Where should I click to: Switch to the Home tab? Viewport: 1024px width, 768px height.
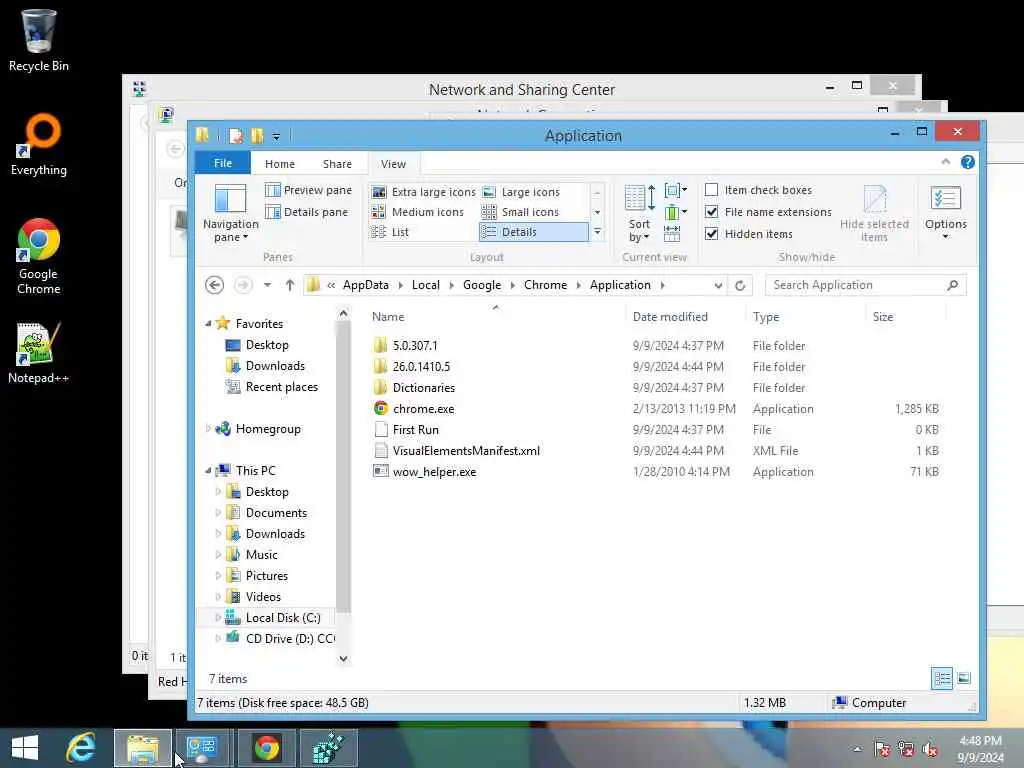[x=280, y=164]
